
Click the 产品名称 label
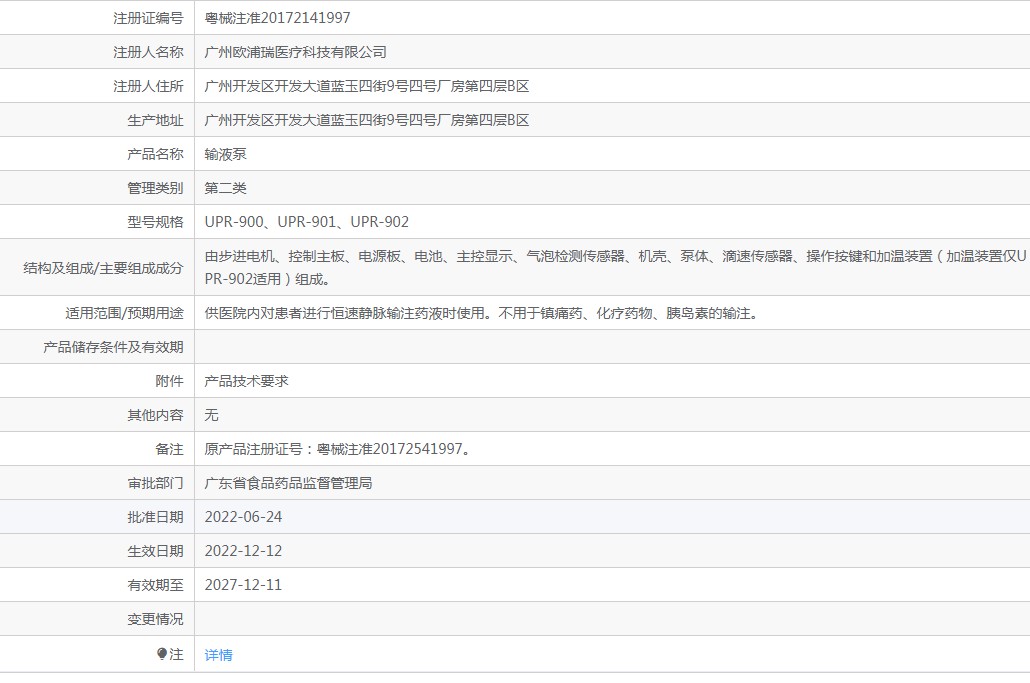pyautogui.click(x=155, y=154)
